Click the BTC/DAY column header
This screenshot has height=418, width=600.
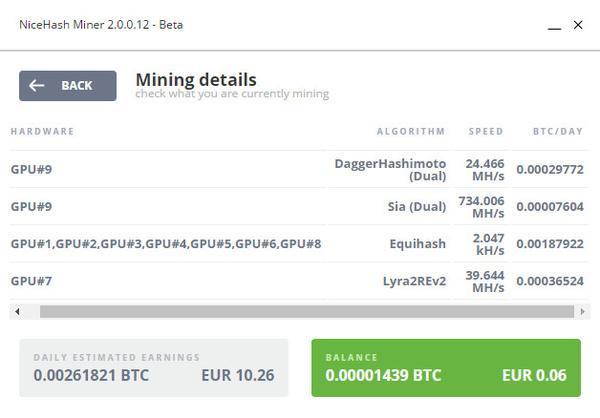tap(558, 132)
